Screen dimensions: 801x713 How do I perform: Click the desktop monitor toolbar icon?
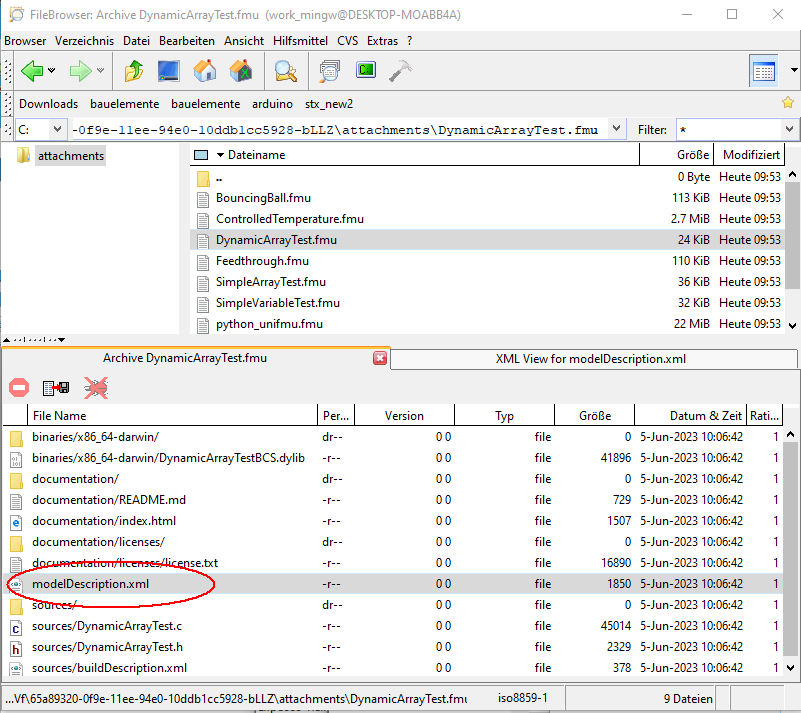pyautogui.click(x=169, y=71)
